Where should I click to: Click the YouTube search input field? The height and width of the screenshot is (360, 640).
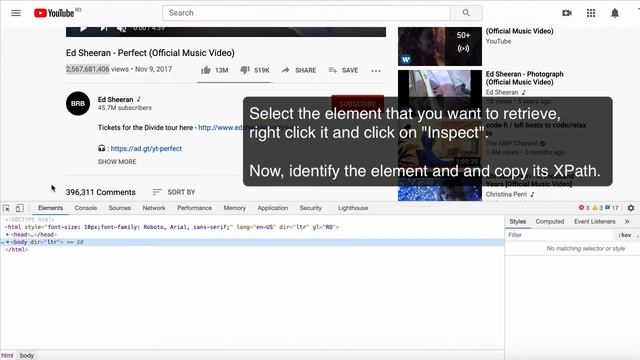pyautogui.click(x=307, y=13)
